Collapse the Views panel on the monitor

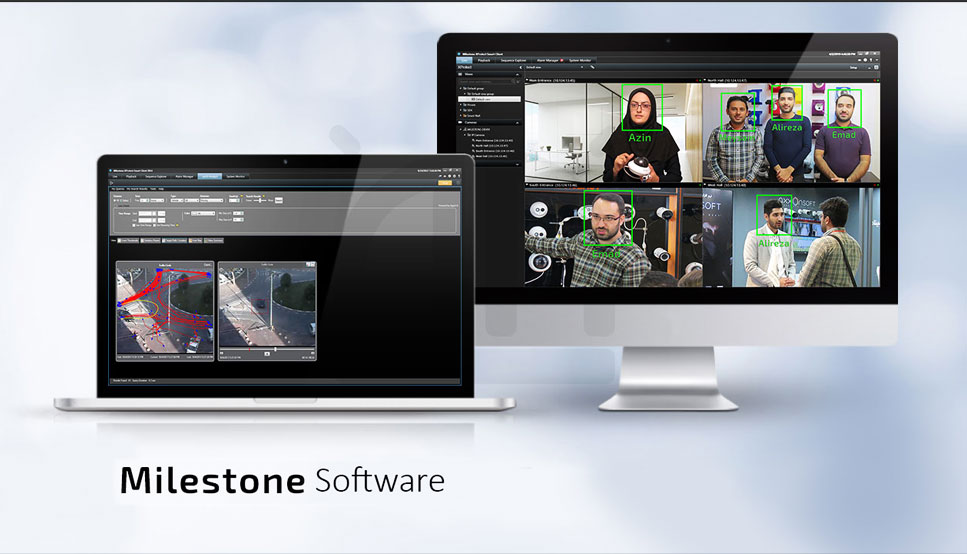click(517, 74)
